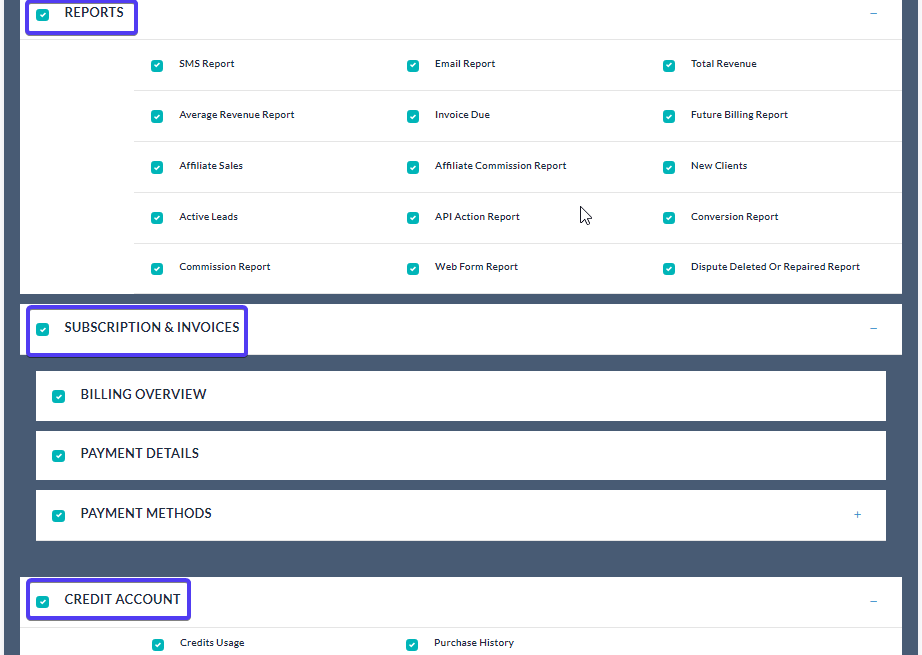Uncheck the CREDIT ACCOUNT section checkbox
Image resolution: width=922 pixels, height=655 pixels.
43,601
